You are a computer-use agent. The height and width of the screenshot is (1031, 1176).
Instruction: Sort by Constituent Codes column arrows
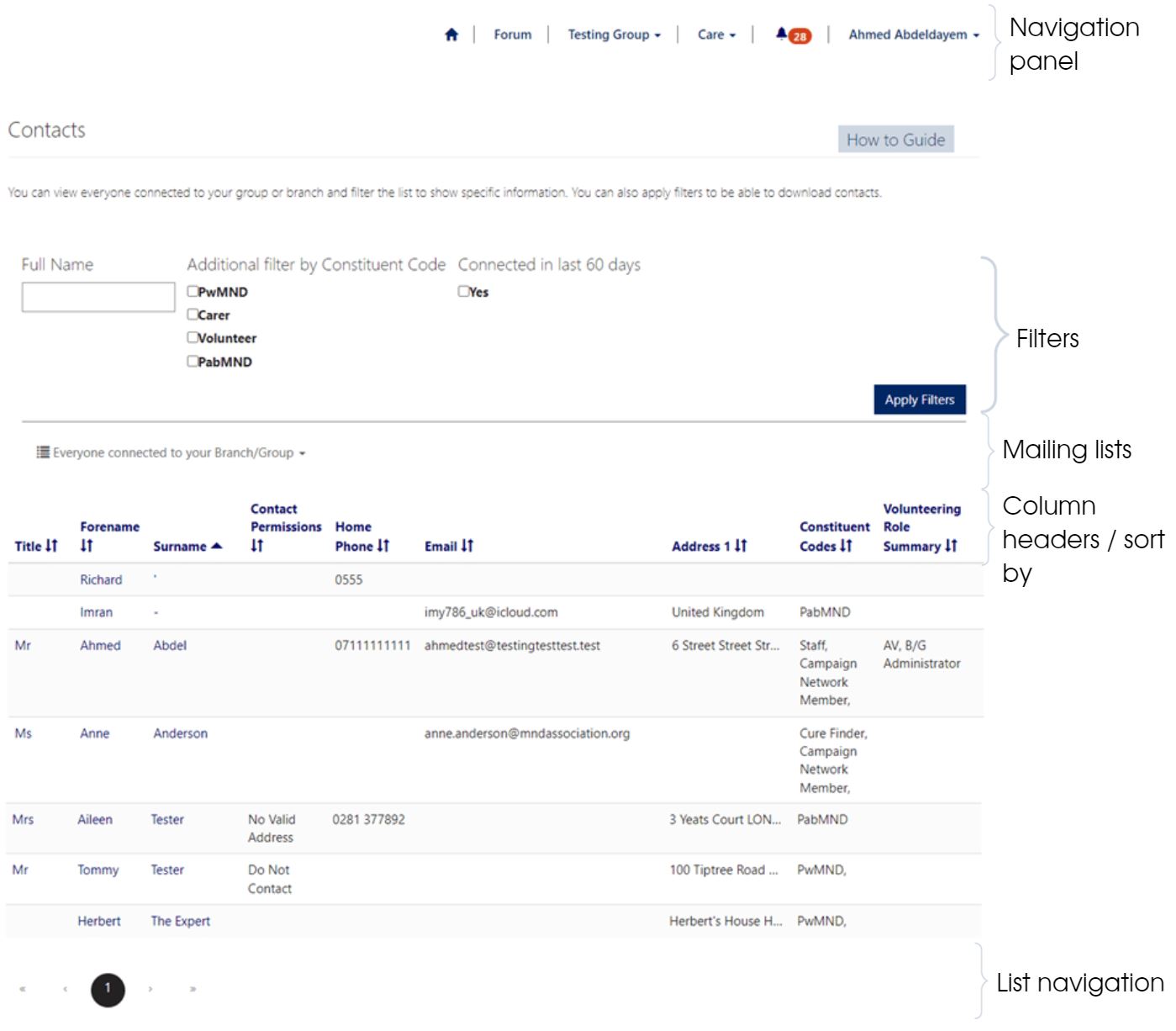846,546
